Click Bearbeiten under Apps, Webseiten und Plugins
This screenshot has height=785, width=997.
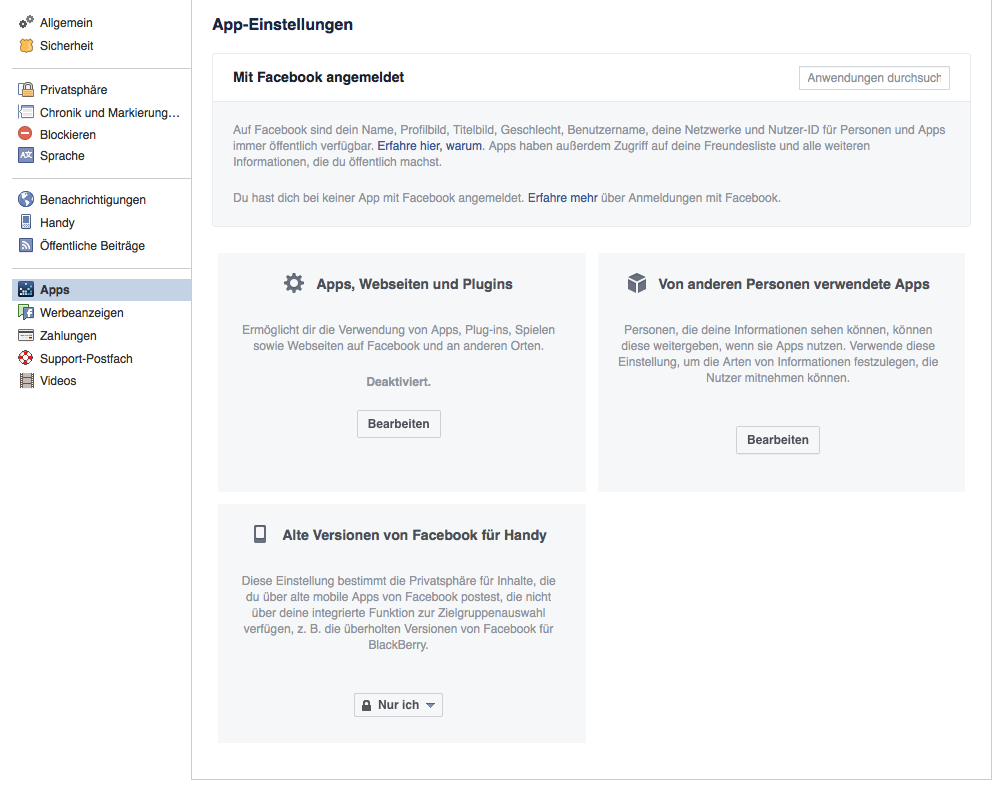point(399,424)
